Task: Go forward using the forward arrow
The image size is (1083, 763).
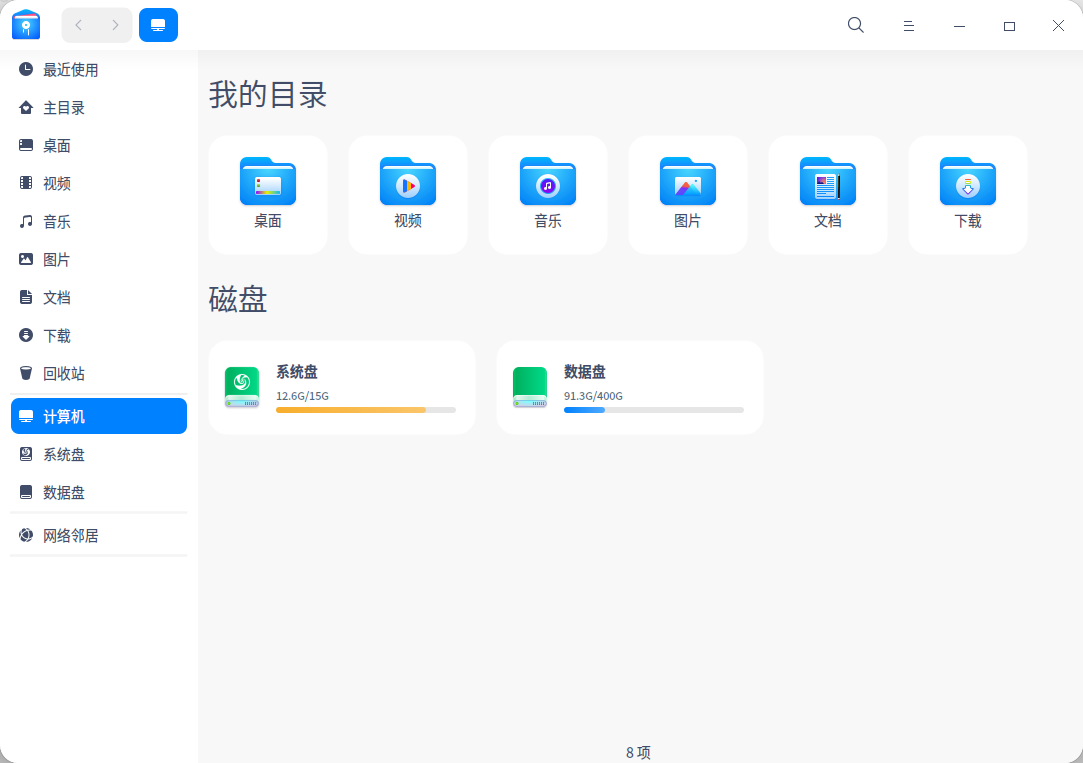Action: tap(116, 25)
